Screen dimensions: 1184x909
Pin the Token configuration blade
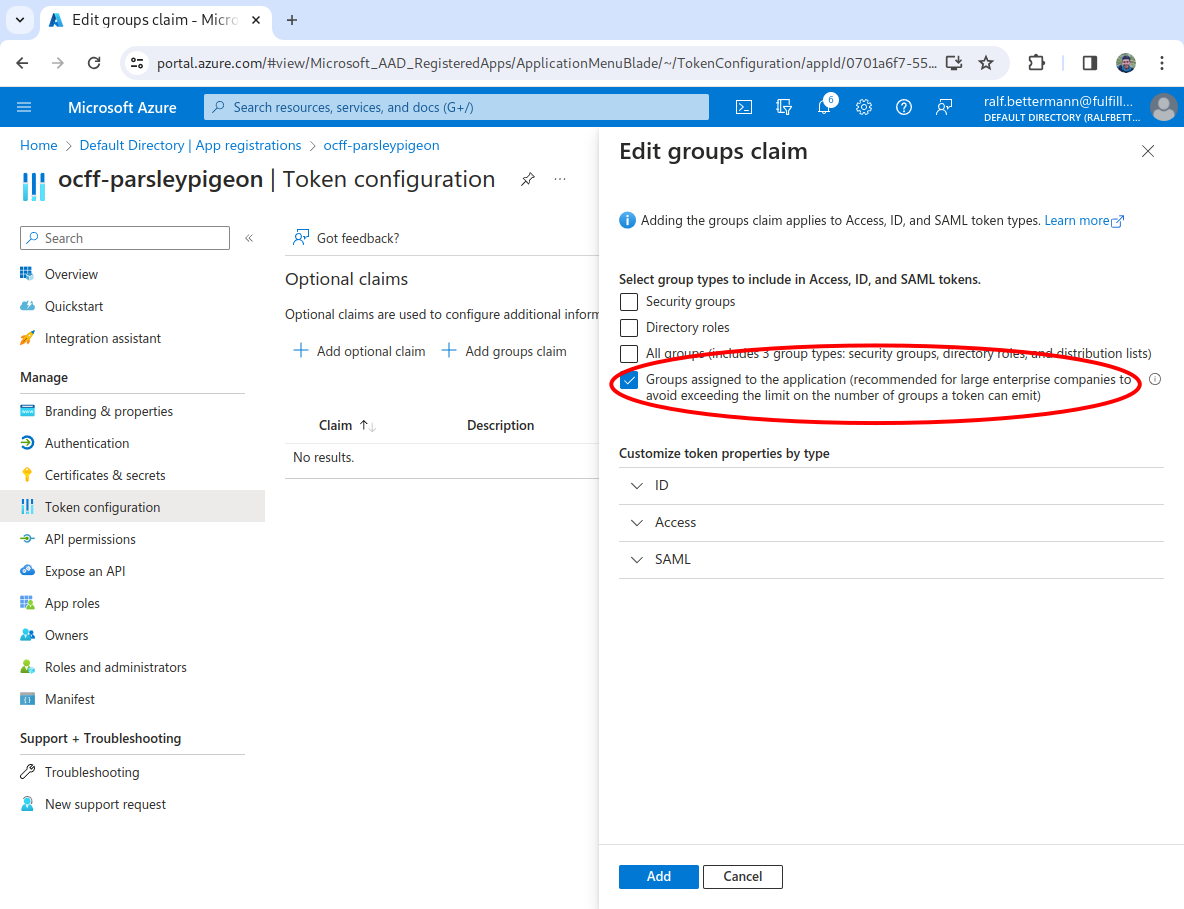coord(528,179)
